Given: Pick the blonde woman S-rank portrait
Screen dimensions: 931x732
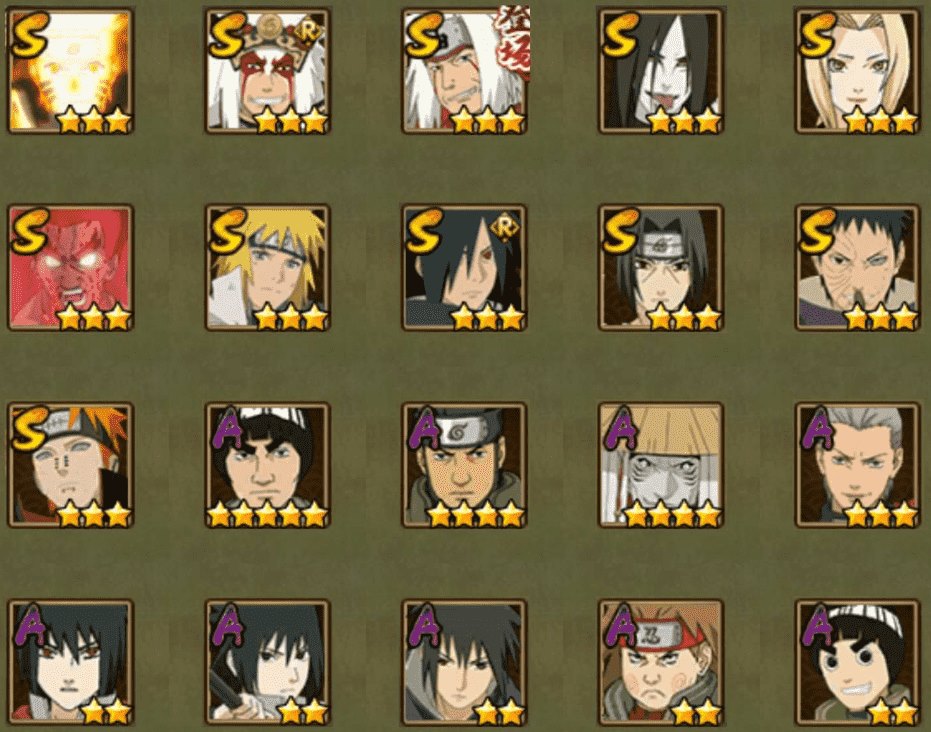Looking at the screenshot, I should 857,71.
